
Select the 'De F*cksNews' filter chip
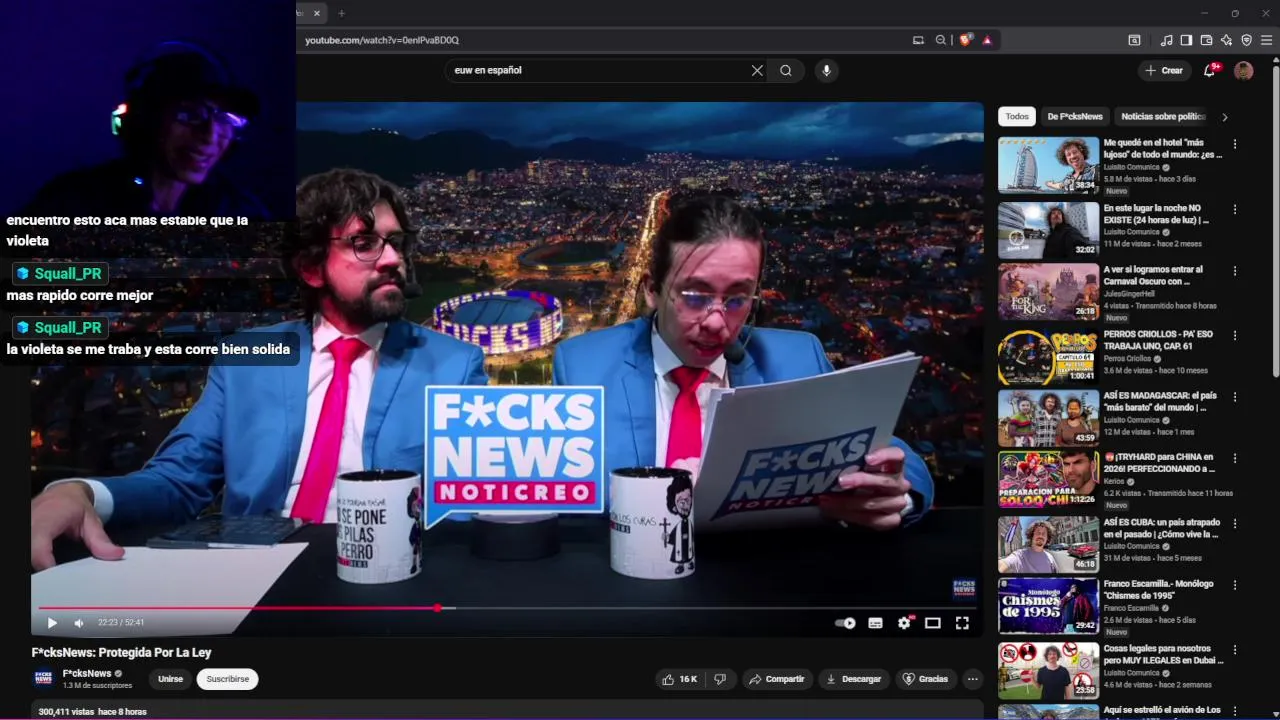pyautogui.click(x=1075, y=116)
